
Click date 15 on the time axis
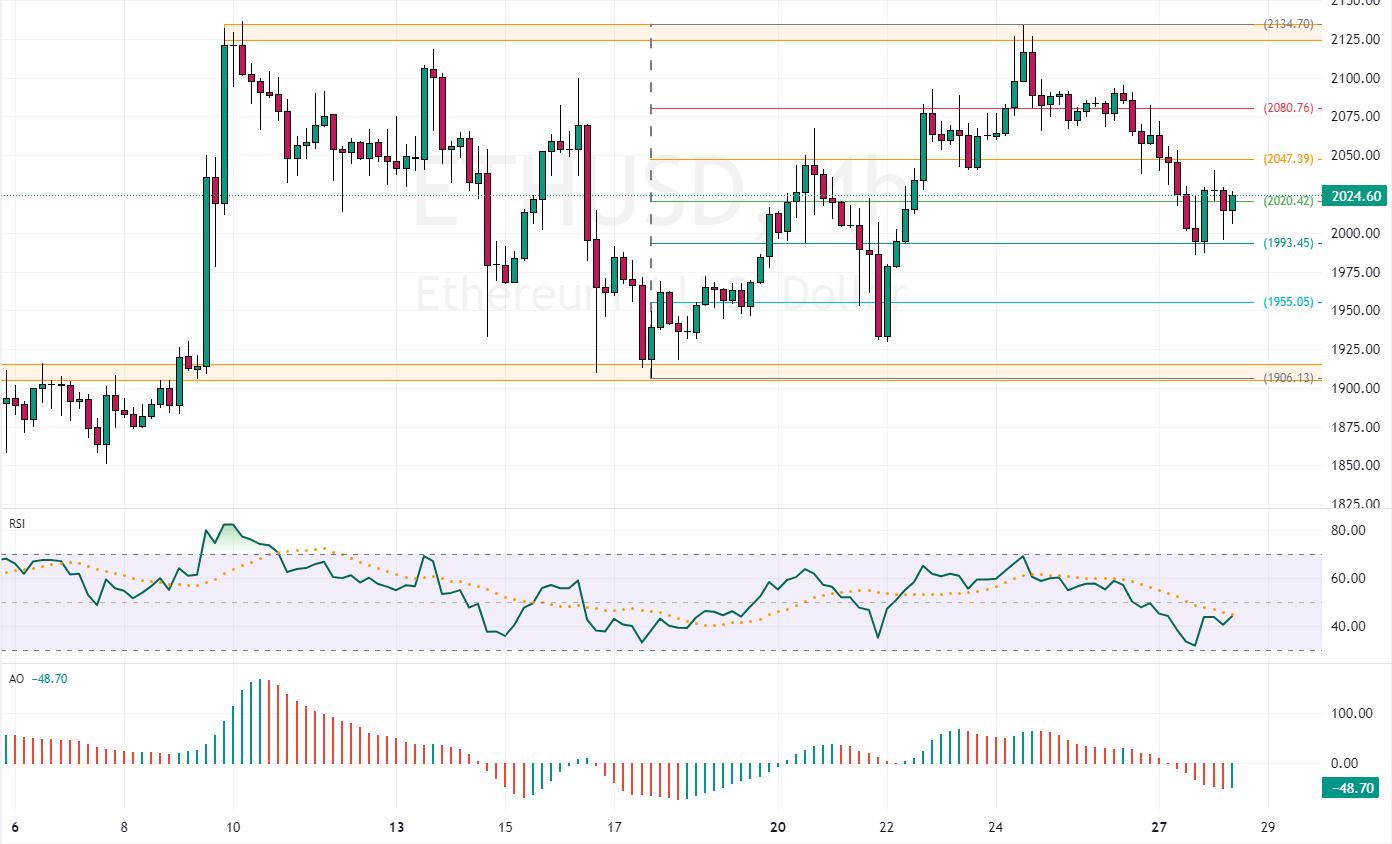point(505,827)
